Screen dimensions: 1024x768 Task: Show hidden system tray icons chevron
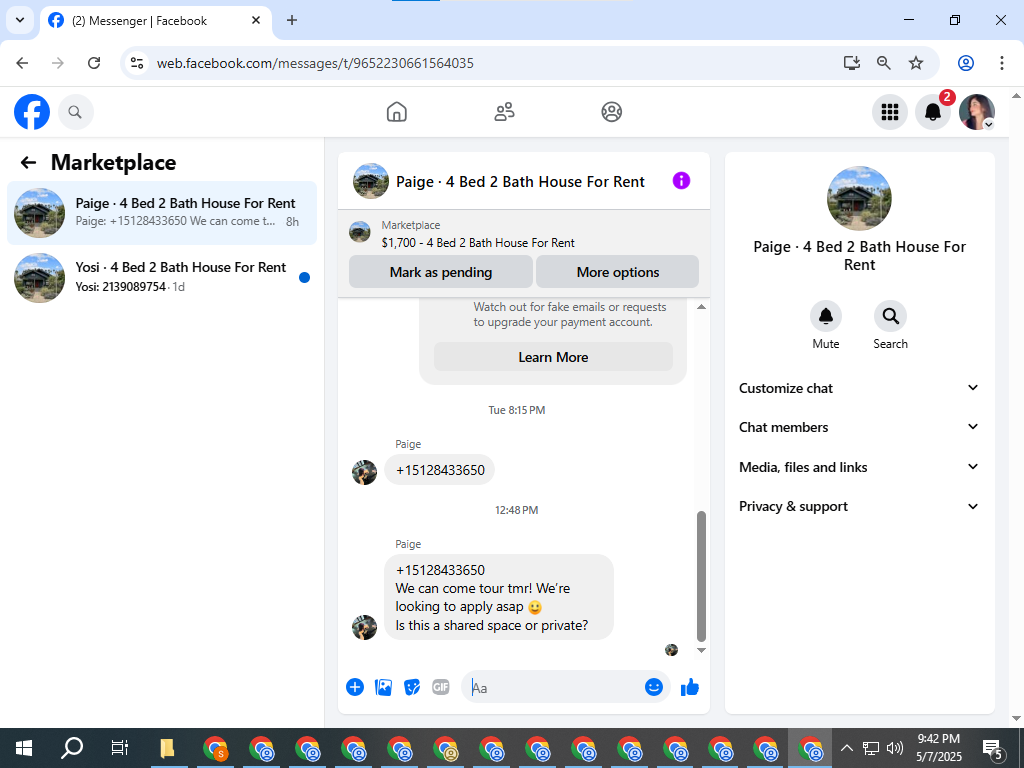[846, 748]
